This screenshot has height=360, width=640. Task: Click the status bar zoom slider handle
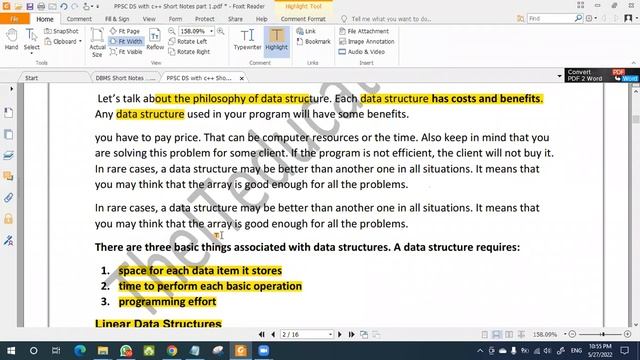point(602,334)
